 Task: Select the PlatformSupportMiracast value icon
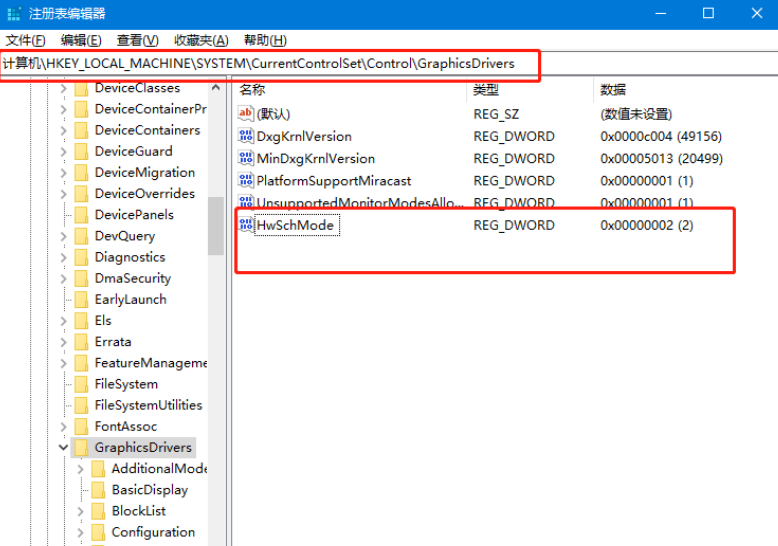coord(246,181)
